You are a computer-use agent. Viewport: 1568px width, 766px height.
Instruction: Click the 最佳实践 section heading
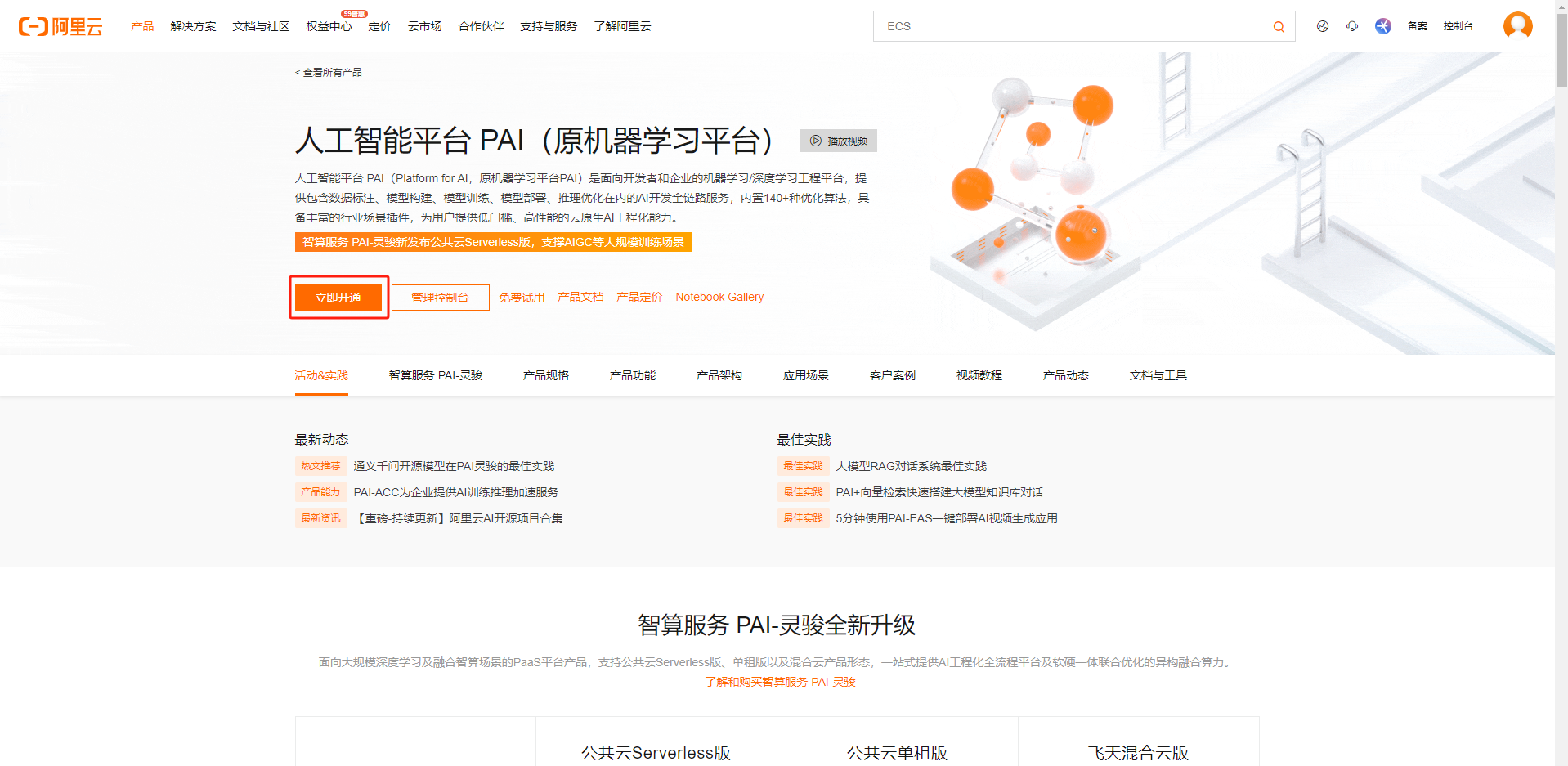coord(804,440)
